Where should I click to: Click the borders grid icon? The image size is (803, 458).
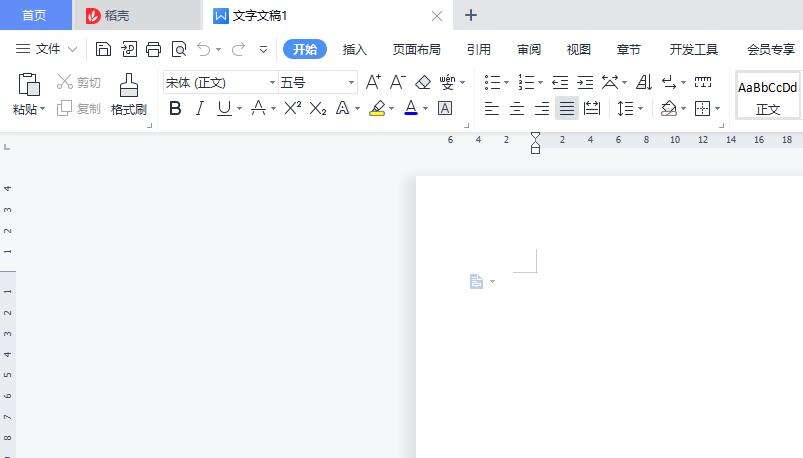pos(702,108)
